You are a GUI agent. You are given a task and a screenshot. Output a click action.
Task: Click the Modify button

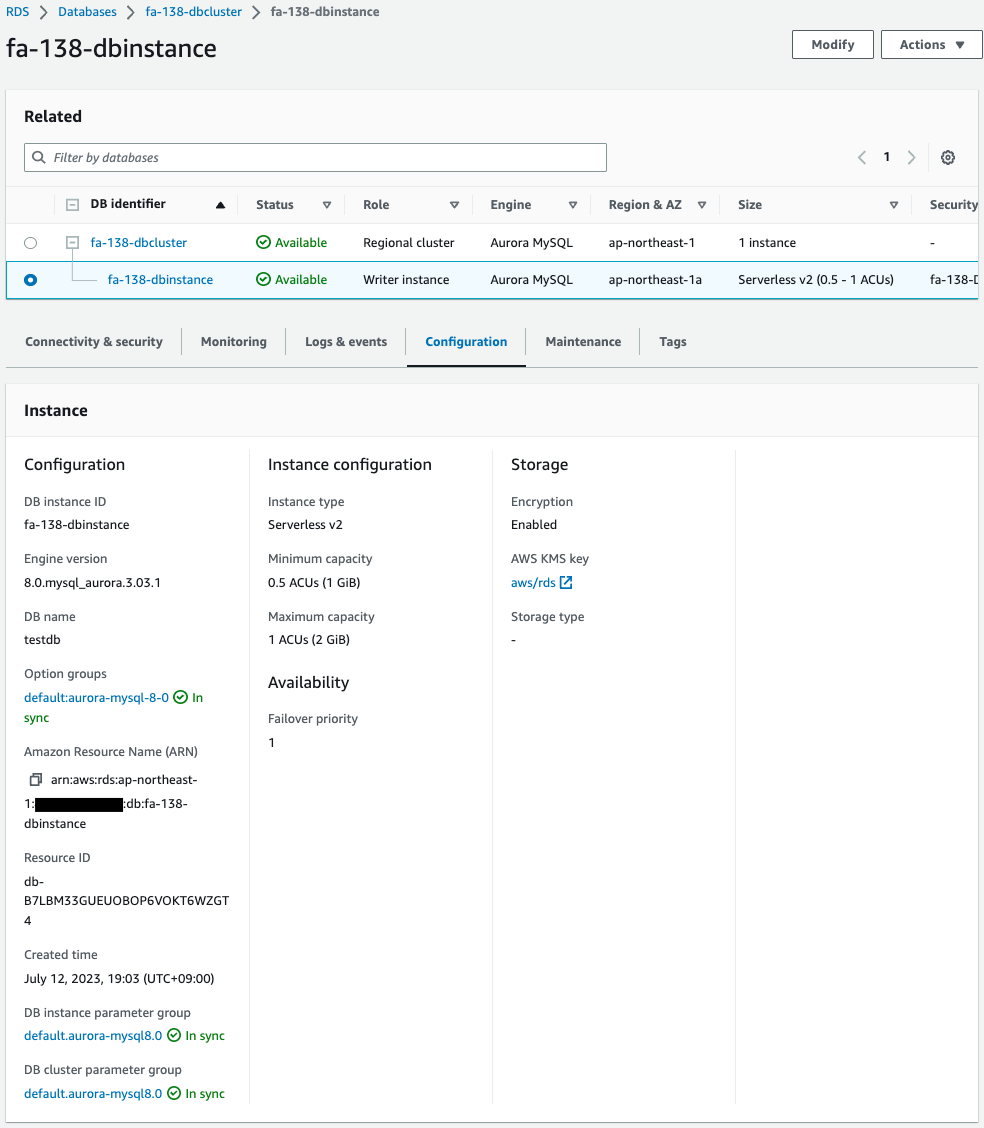[x=832, y=44]
